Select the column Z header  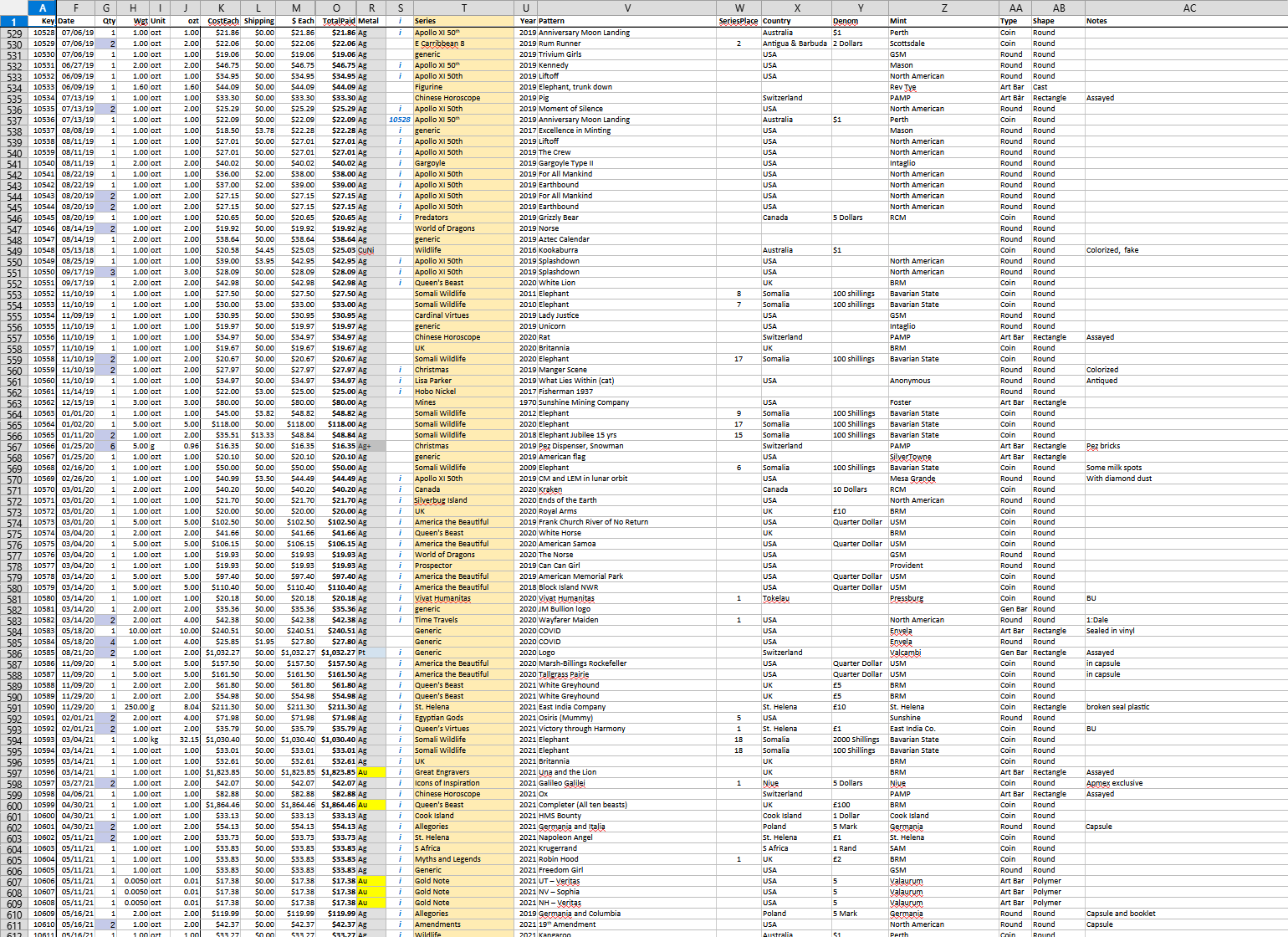pos(943,8)
